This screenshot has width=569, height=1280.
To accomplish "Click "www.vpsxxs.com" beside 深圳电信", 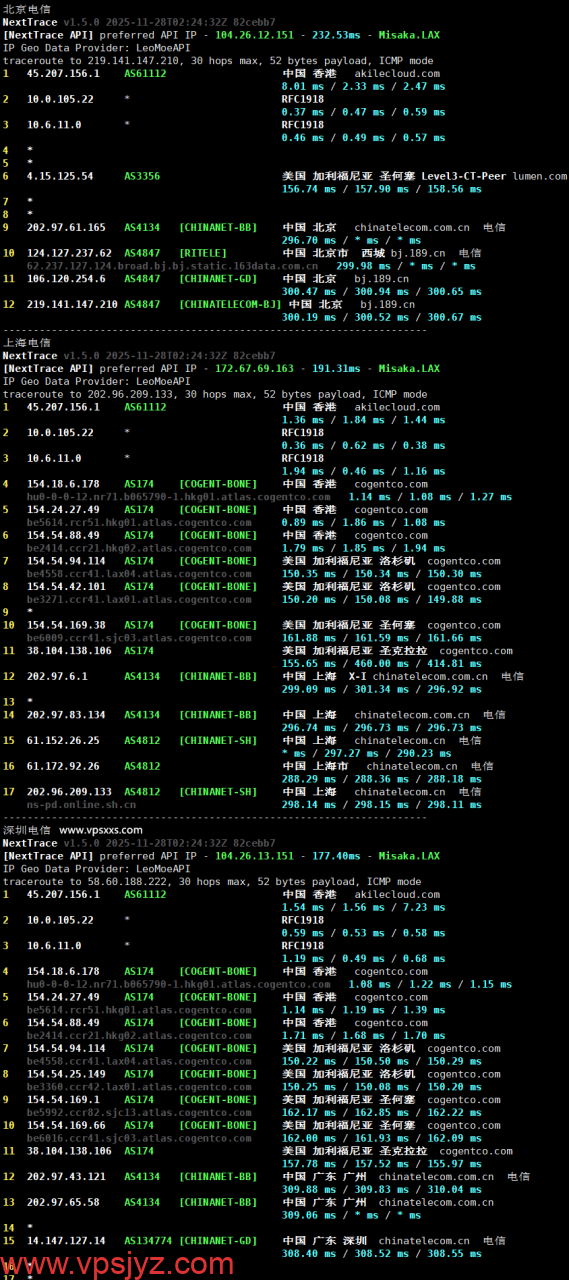I will point(101,830).
